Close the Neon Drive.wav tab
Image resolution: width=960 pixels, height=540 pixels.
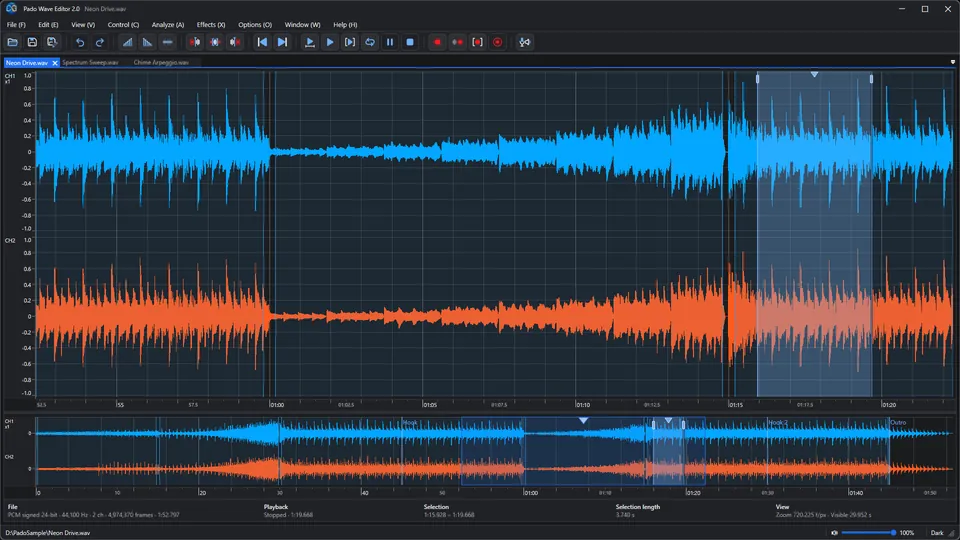tap(55, 62)
